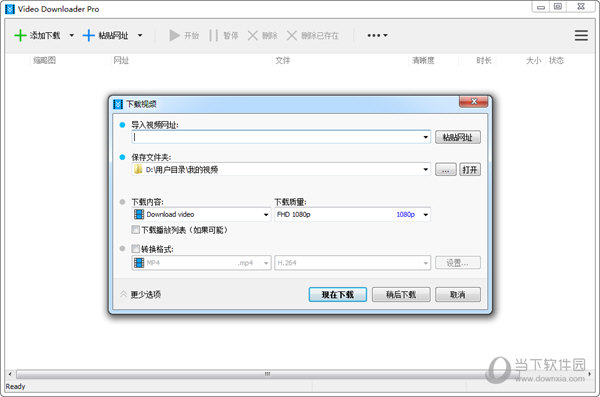
Task: Click the MP4 format film icon
Action: [139, 263]
